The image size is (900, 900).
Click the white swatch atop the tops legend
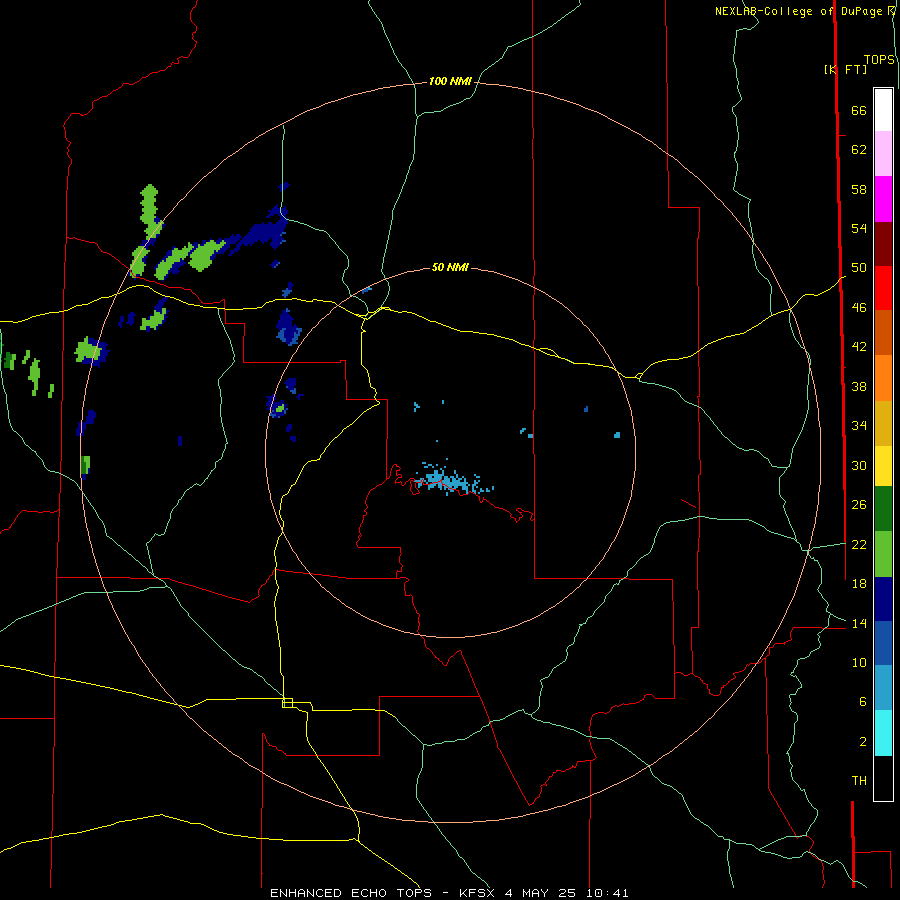point(883,110)
